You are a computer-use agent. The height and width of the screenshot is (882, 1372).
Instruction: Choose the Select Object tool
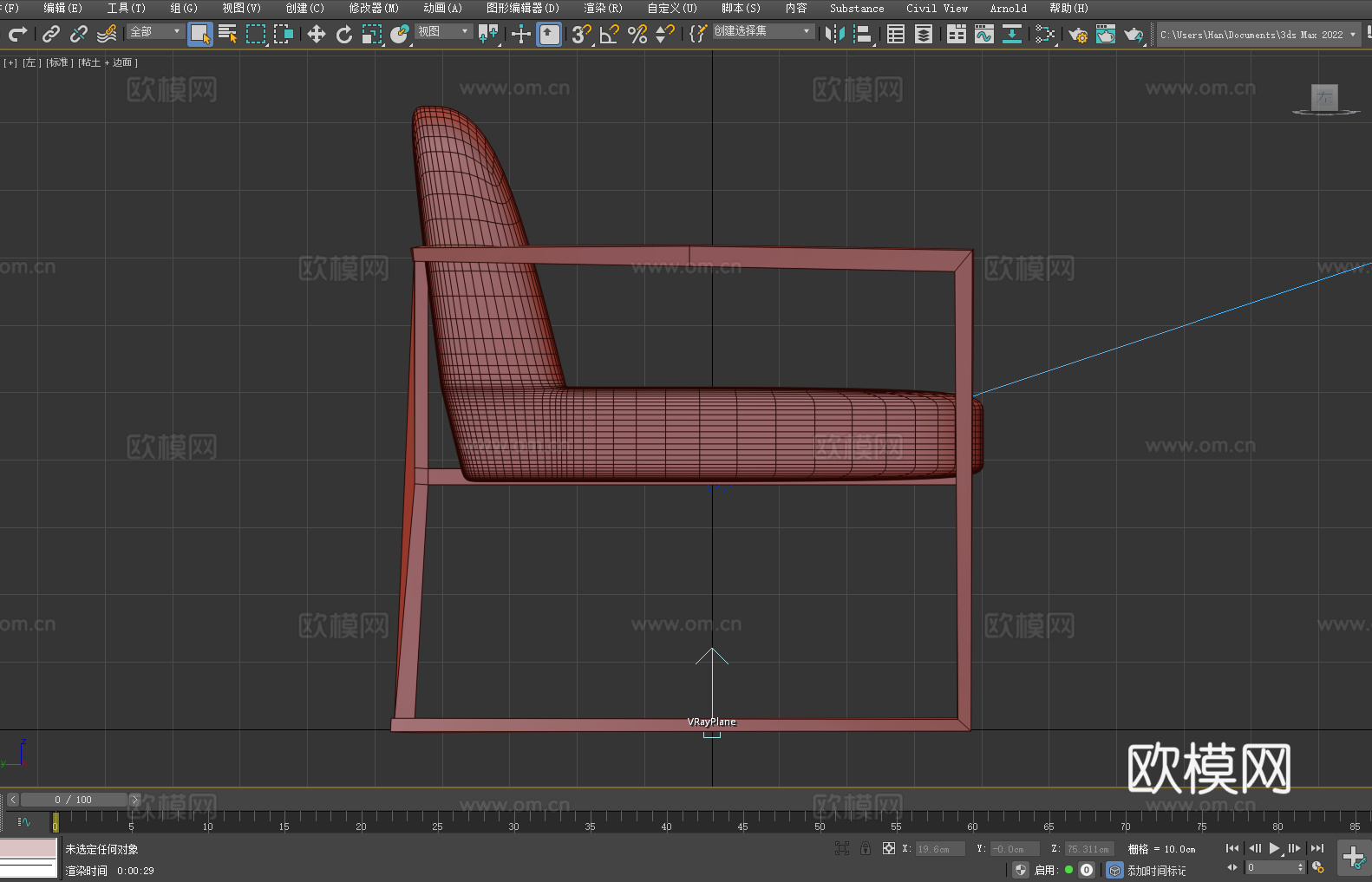click(200, 34)
